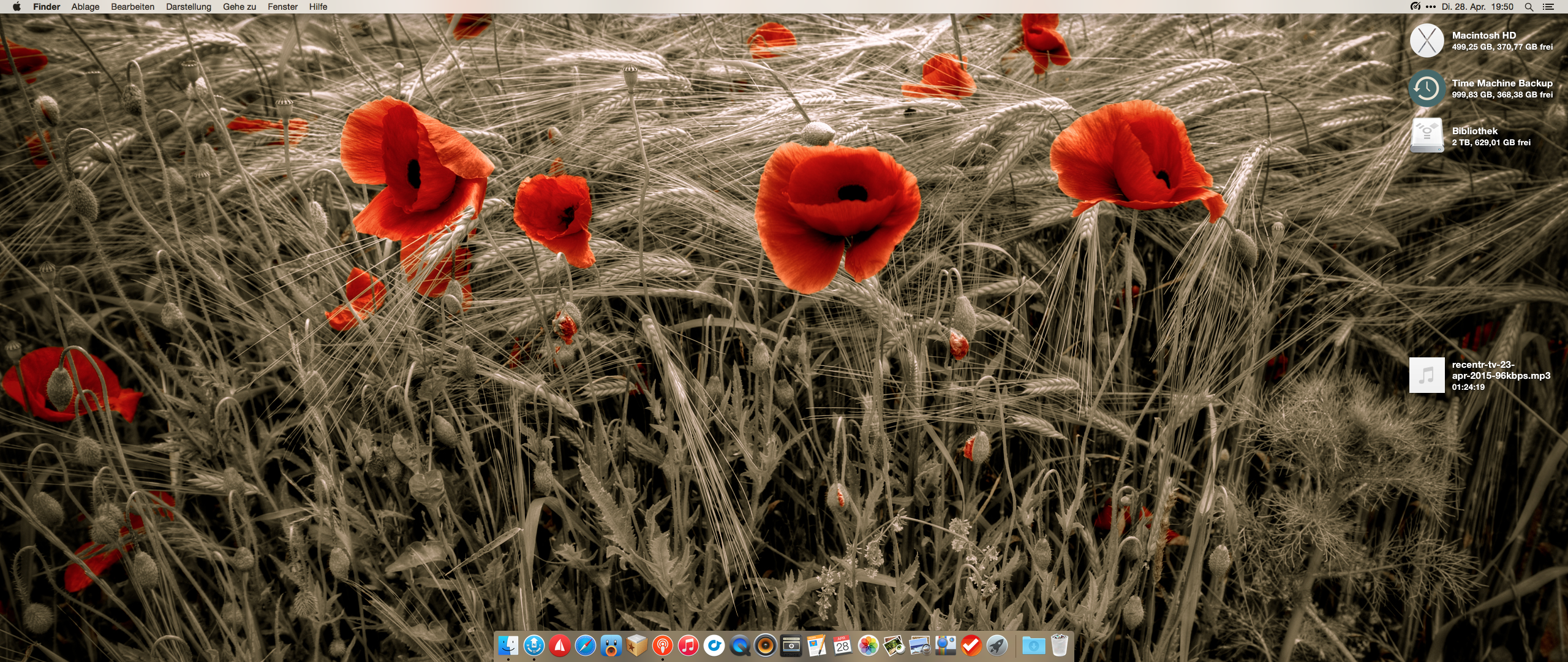Open the red checkmark to-do app

971,645
